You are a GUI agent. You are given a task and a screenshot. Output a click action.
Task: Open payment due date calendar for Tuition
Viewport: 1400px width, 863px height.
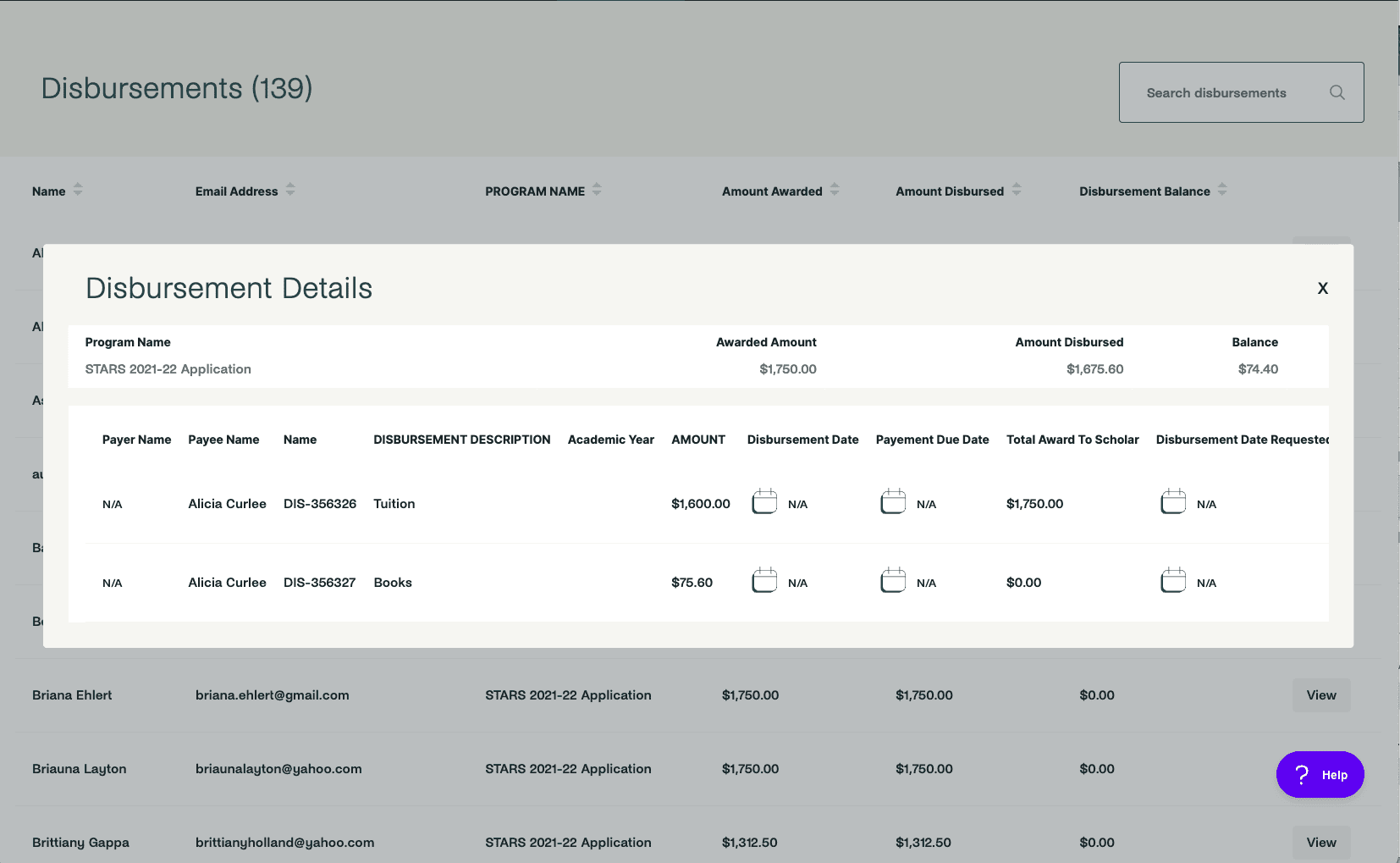coord(892,501)
